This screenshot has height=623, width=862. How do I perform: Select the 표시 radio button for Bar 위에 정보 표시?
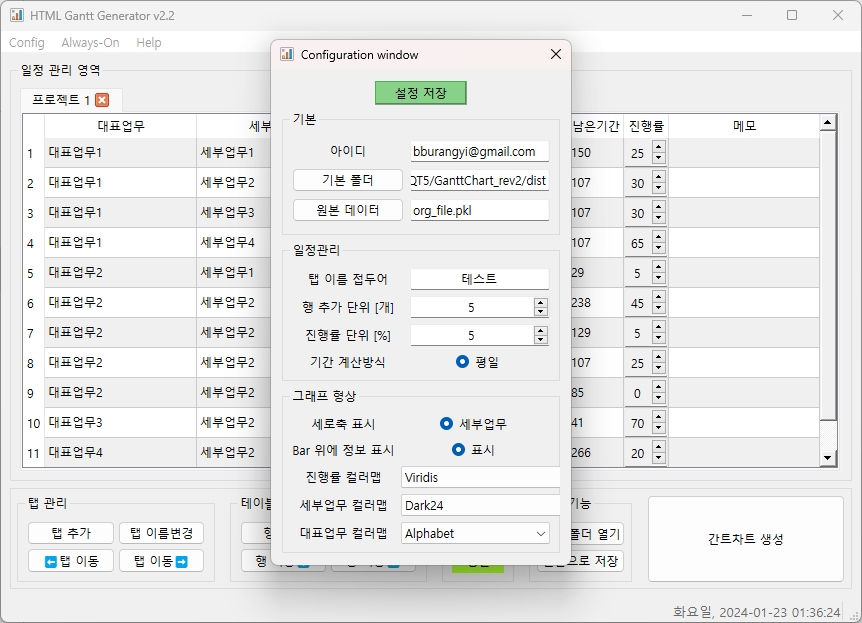[x=459, y=450]
